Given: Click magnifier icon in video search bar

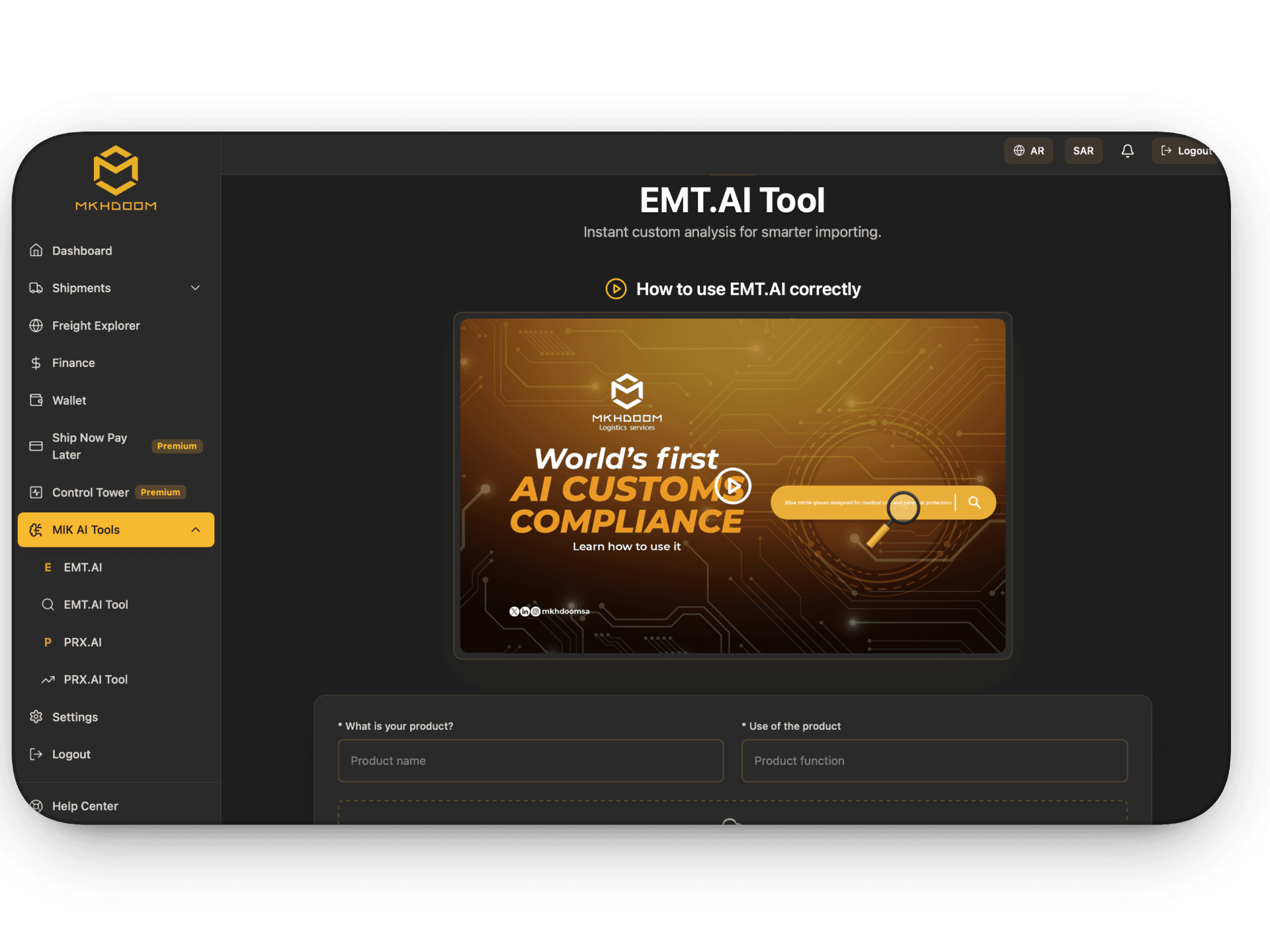Looking at the screenshot, I should coord(974,502).
